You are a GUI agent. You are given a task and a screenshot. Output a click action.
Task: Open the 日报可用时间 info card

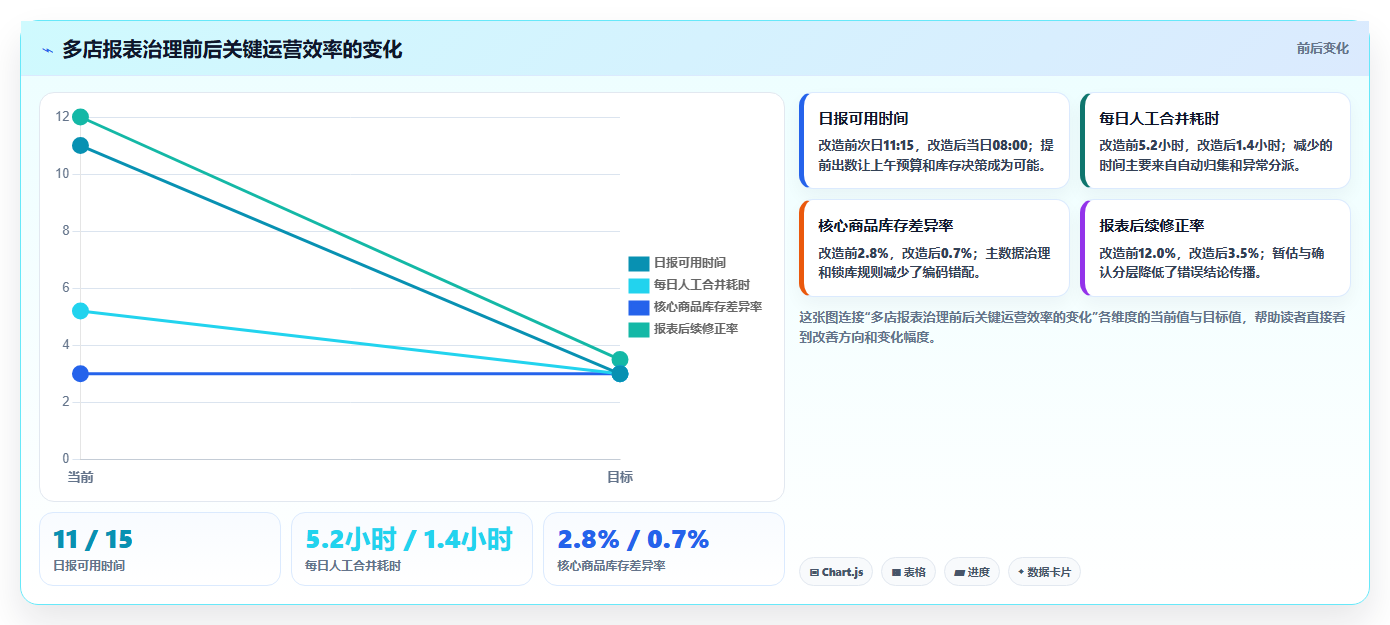[x=934, y=140]
